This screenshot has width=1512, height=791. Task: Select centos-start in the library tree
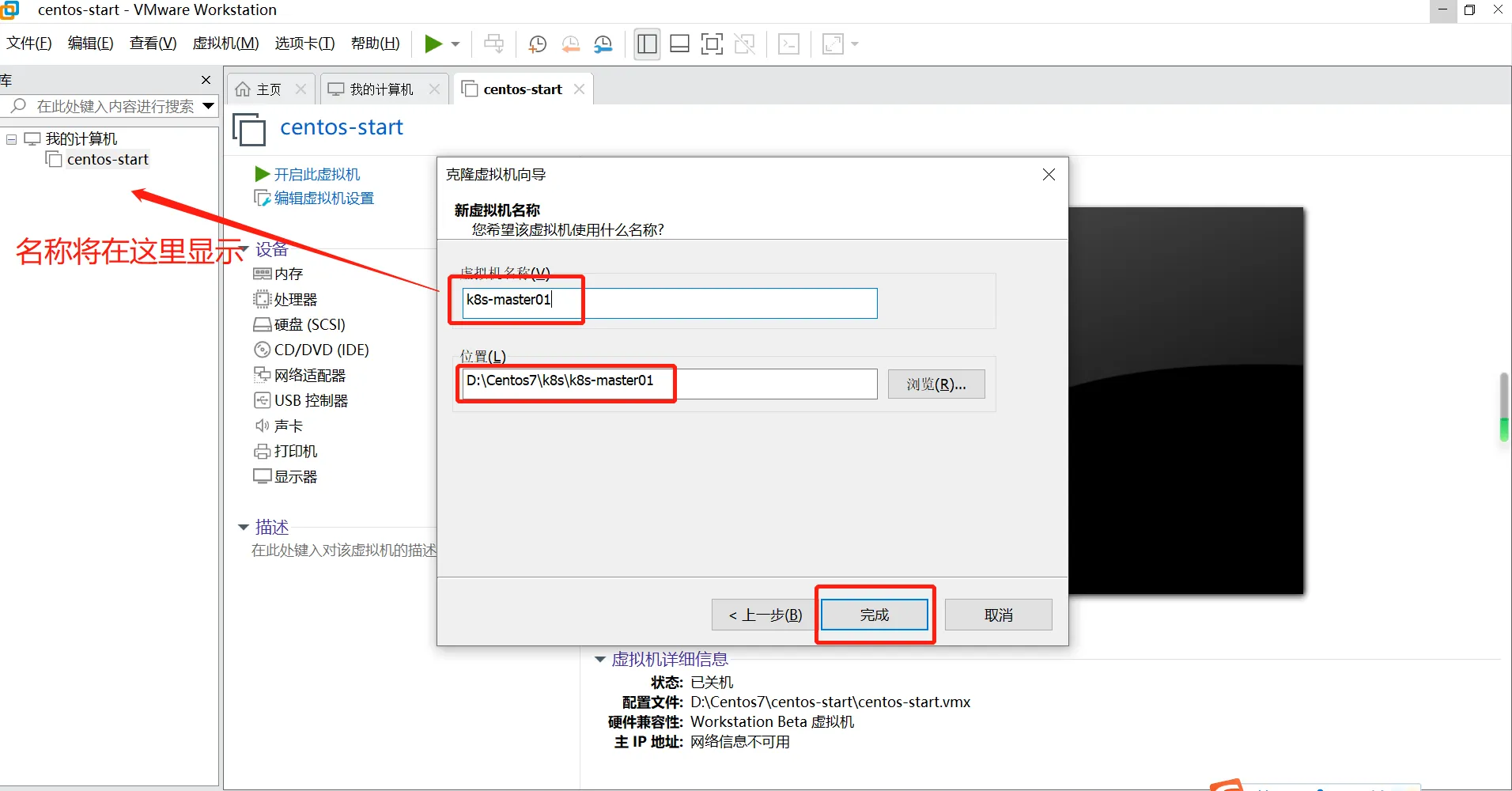click(x=108, y=160)
